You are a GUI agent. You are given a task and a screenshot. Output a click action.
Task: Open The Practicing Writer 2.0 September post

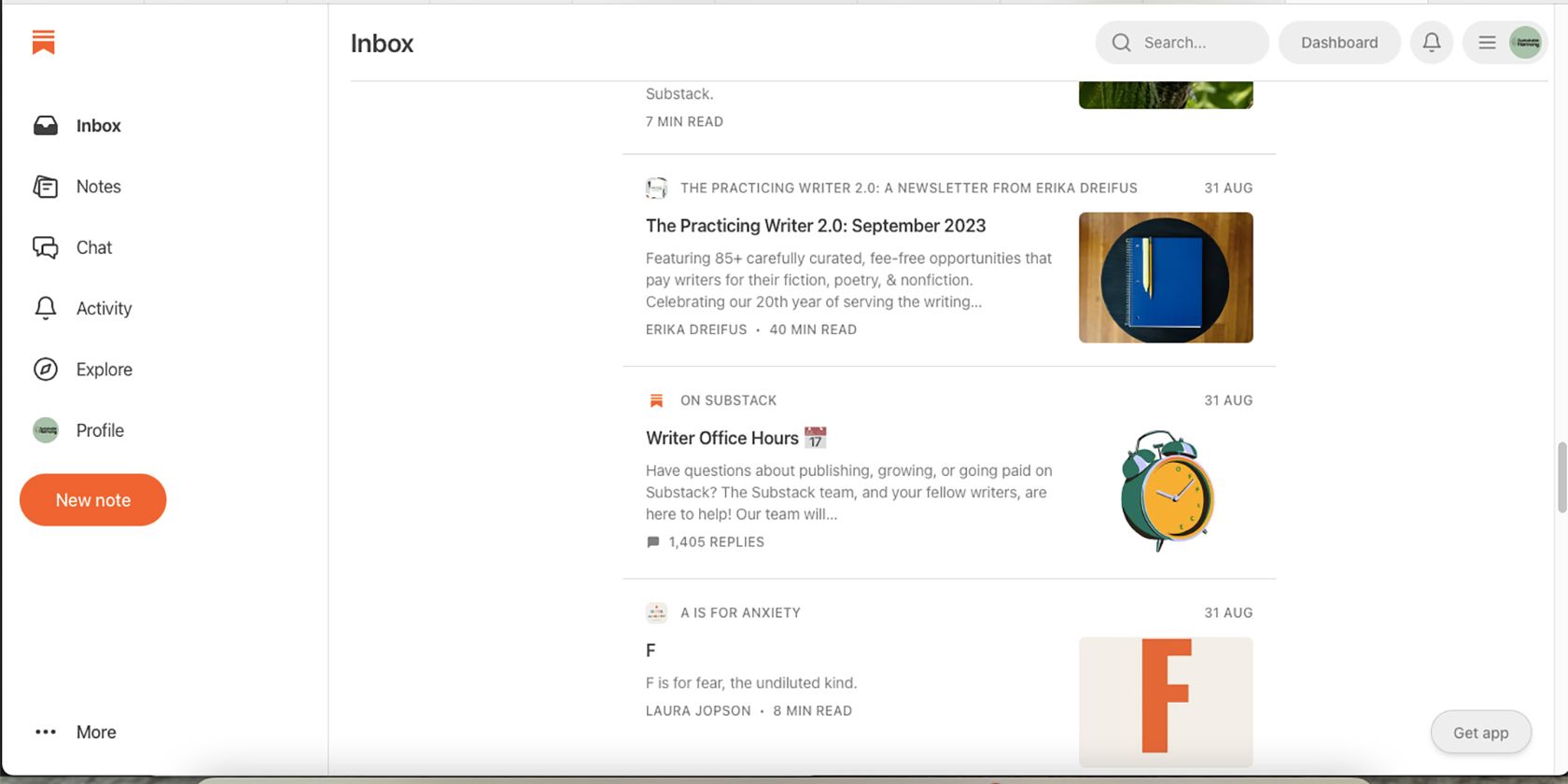(x=815, y=226)
